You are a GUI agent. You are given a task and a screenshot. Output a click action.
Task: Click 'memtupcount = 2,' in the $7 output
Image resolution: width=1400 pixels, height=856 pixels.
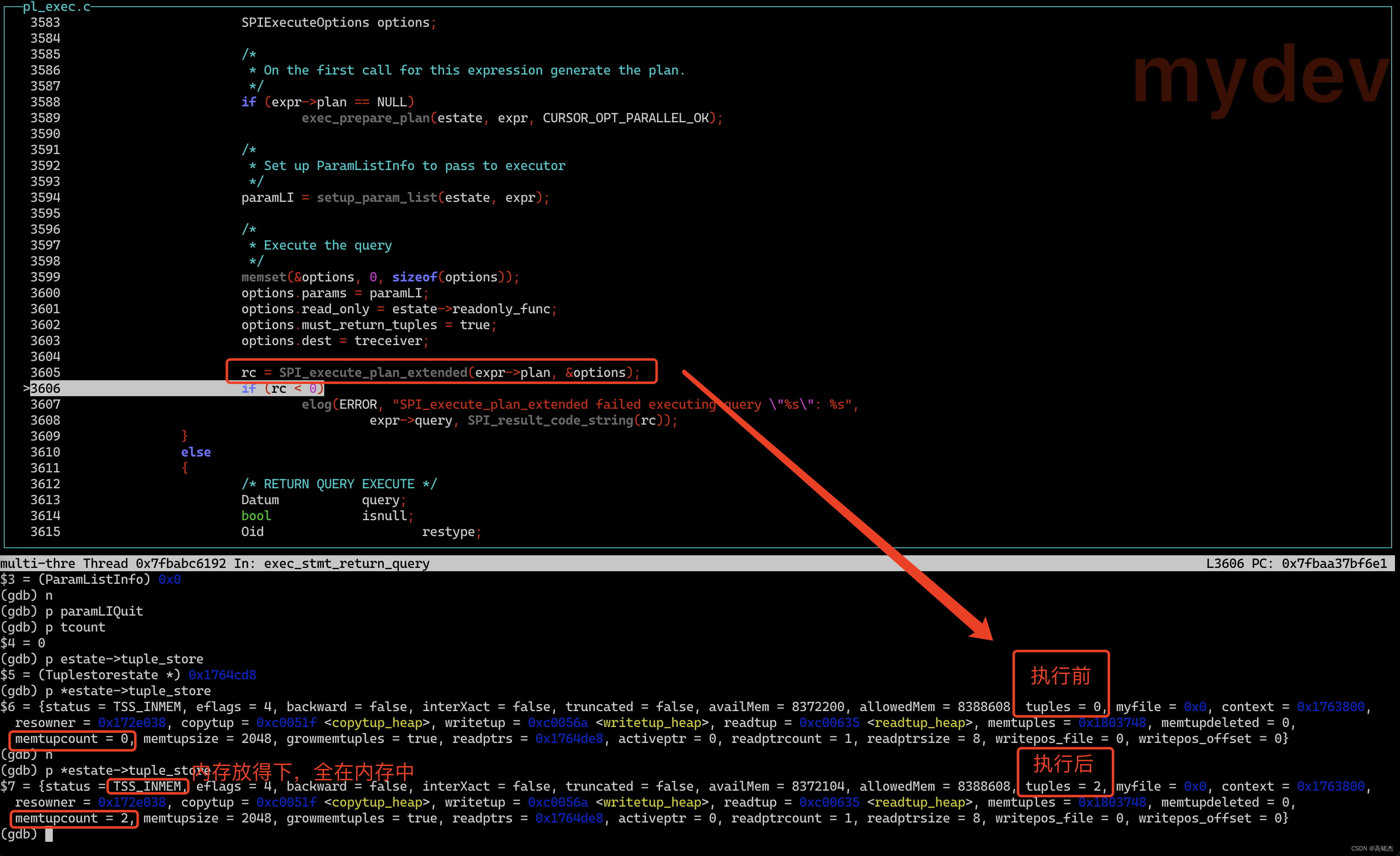[75, 817]
